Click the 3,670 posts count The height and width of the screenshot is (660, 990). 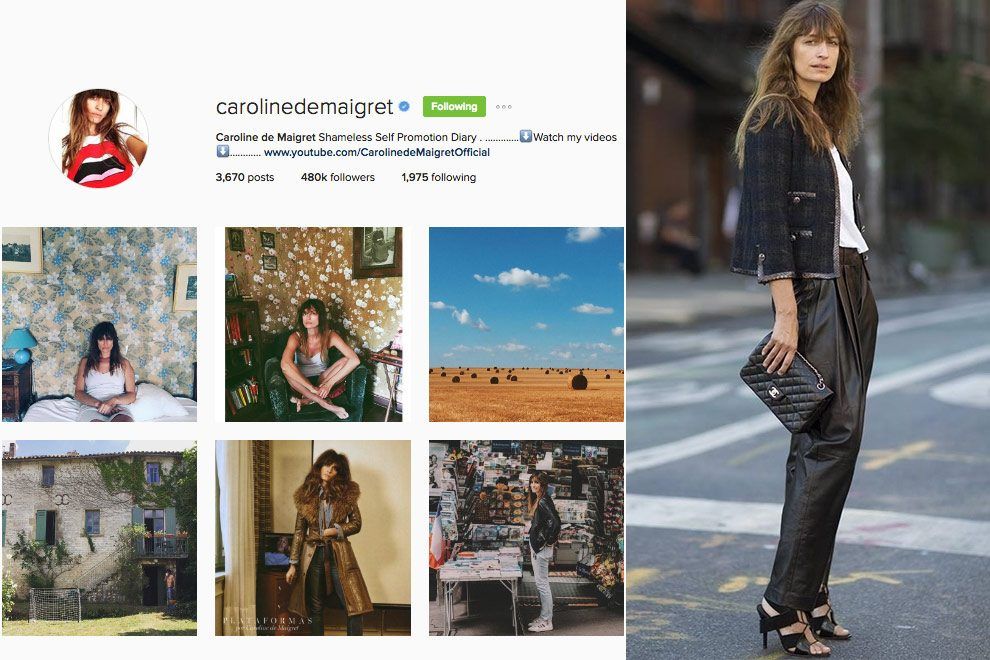[x=245, y=177]
